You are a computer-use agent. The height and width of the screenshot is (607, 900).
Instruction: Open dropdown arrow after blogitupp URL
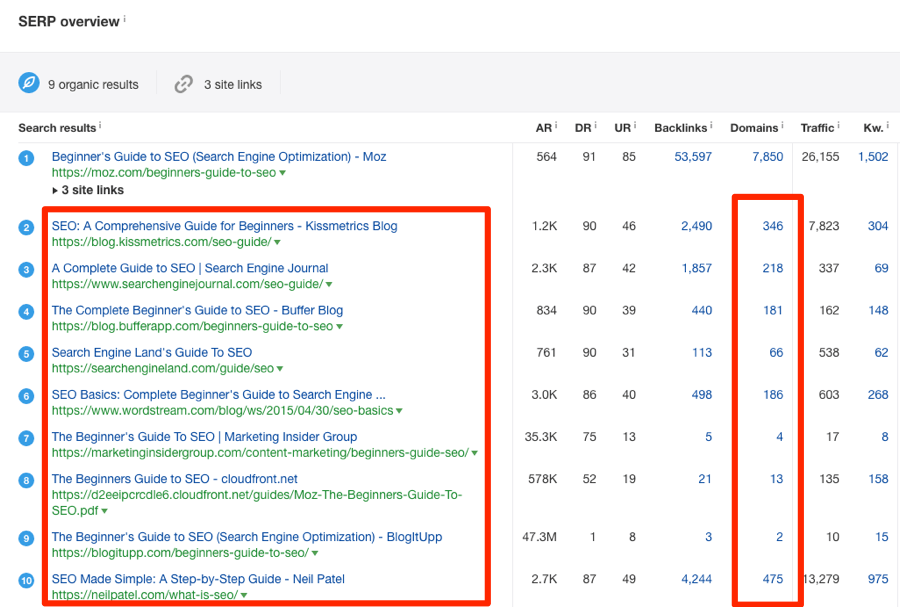coord(315,554)
